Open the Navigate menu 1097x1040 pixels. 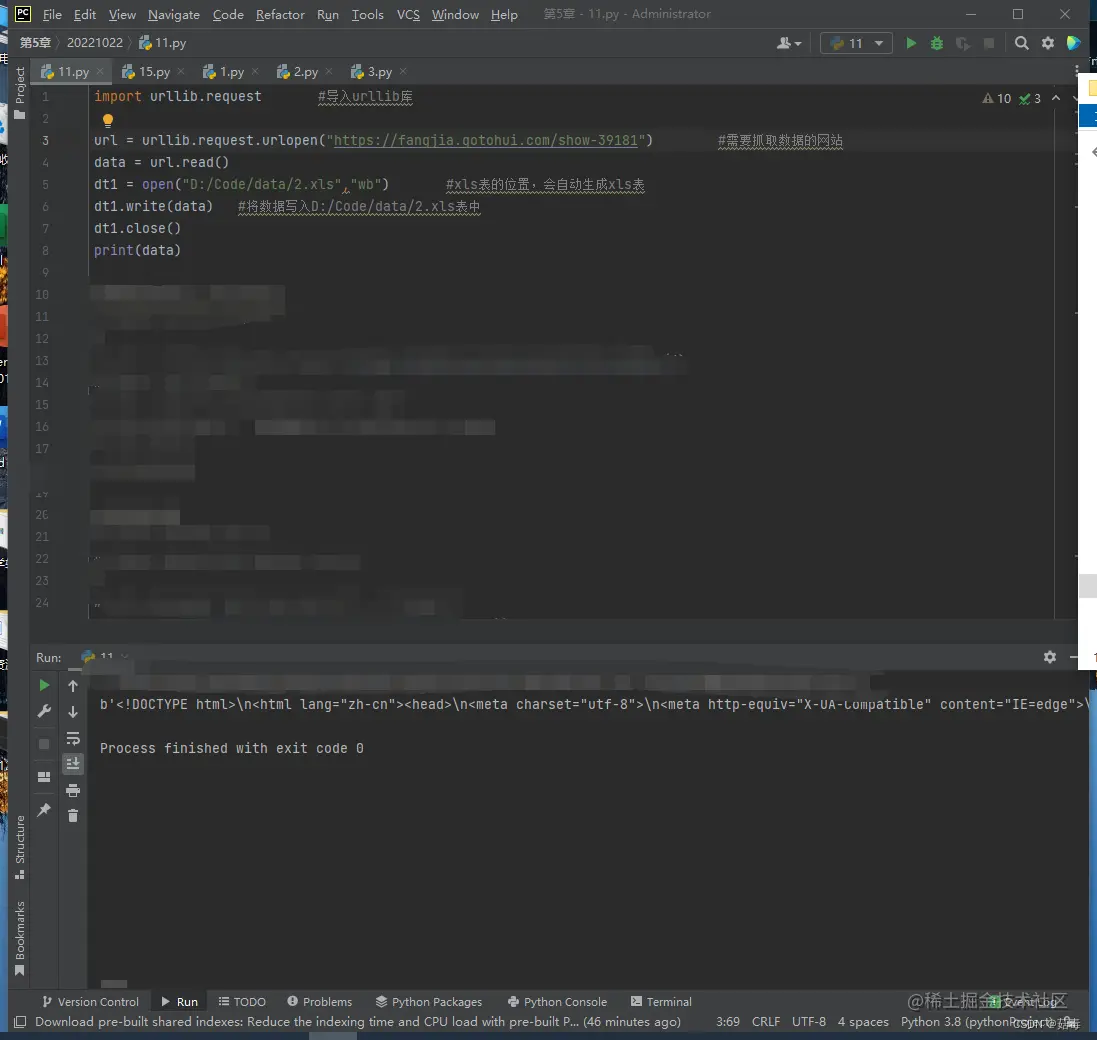[x=174, y=15]
